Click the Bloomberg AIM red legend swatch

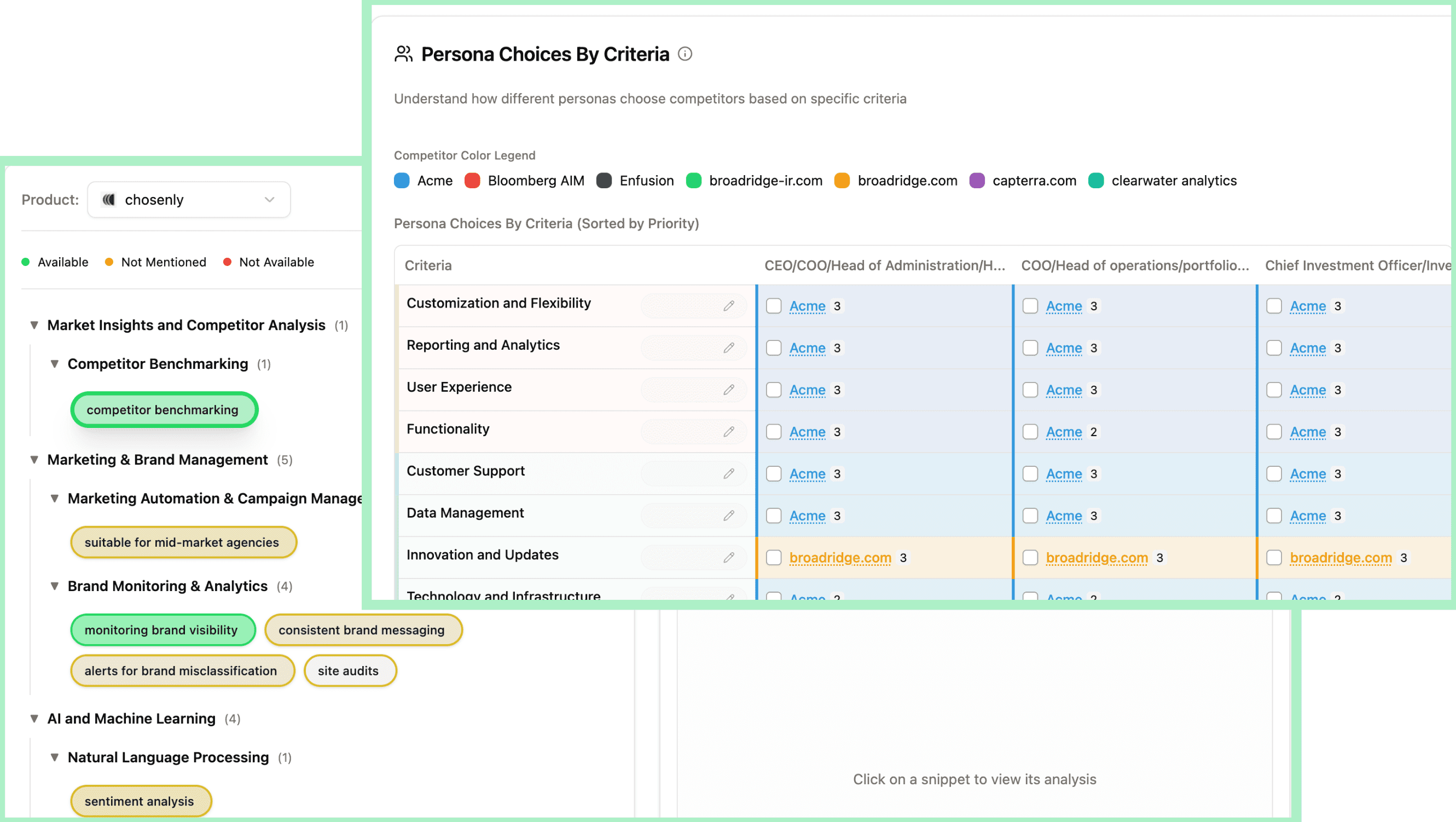coord(472,181)
